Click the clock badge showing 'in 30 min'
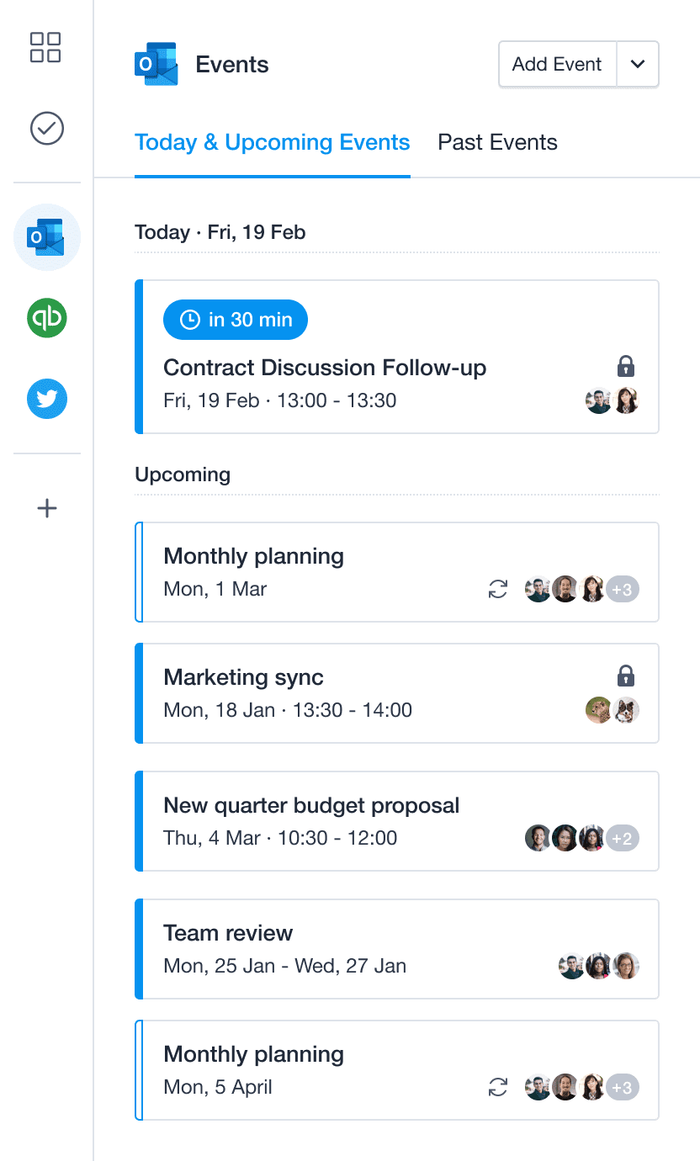The height and width of the screenshot is (1161, 700). click(235, 320)
